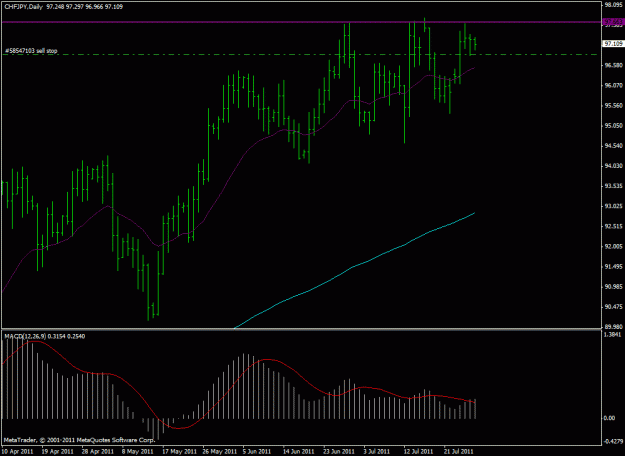This screenshot has width=625, height=456.
Task: Click the 98.095 price axis label
Action: point(613,5)
